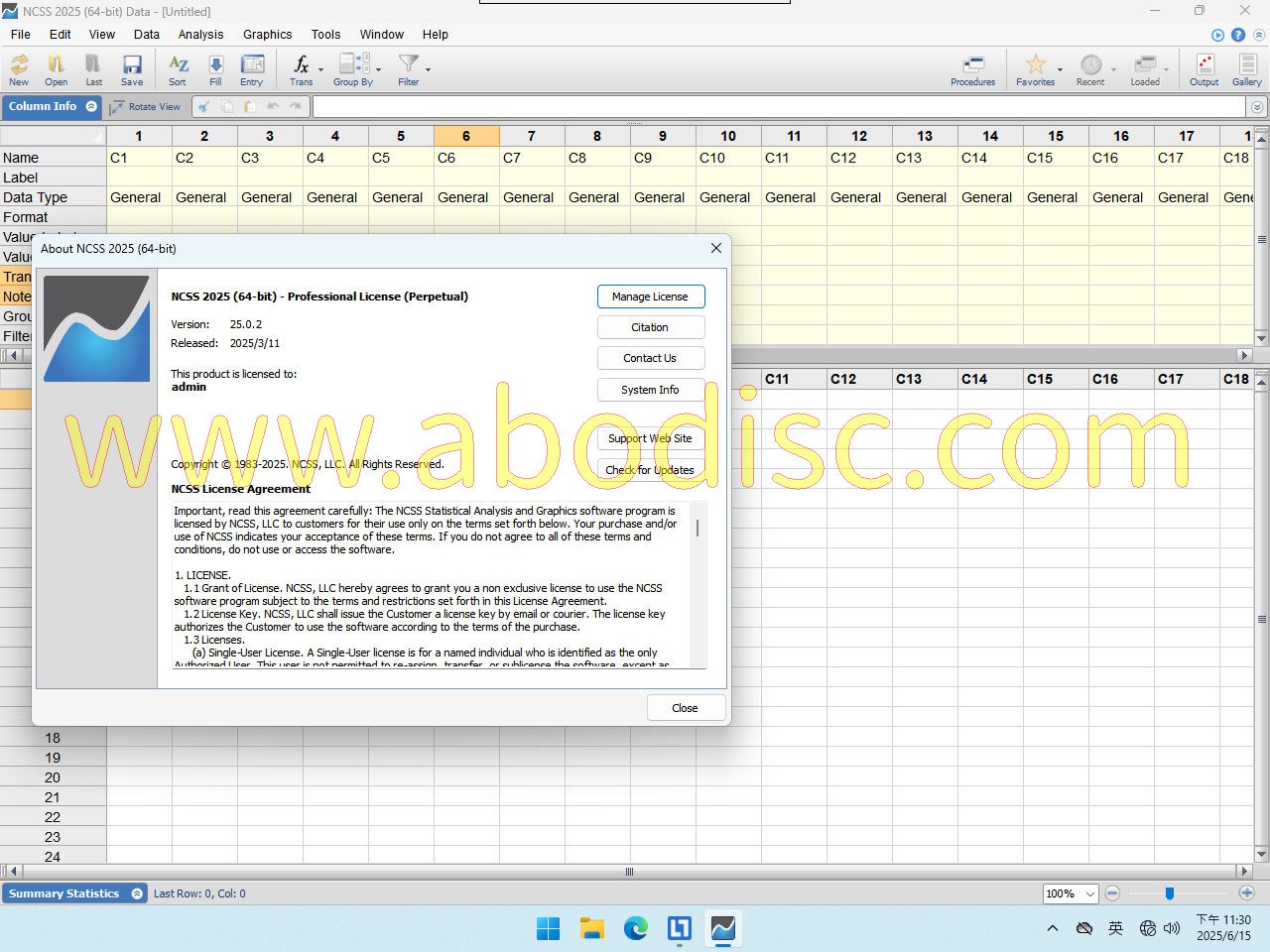Open the Graphics menu

click(268, 34)
